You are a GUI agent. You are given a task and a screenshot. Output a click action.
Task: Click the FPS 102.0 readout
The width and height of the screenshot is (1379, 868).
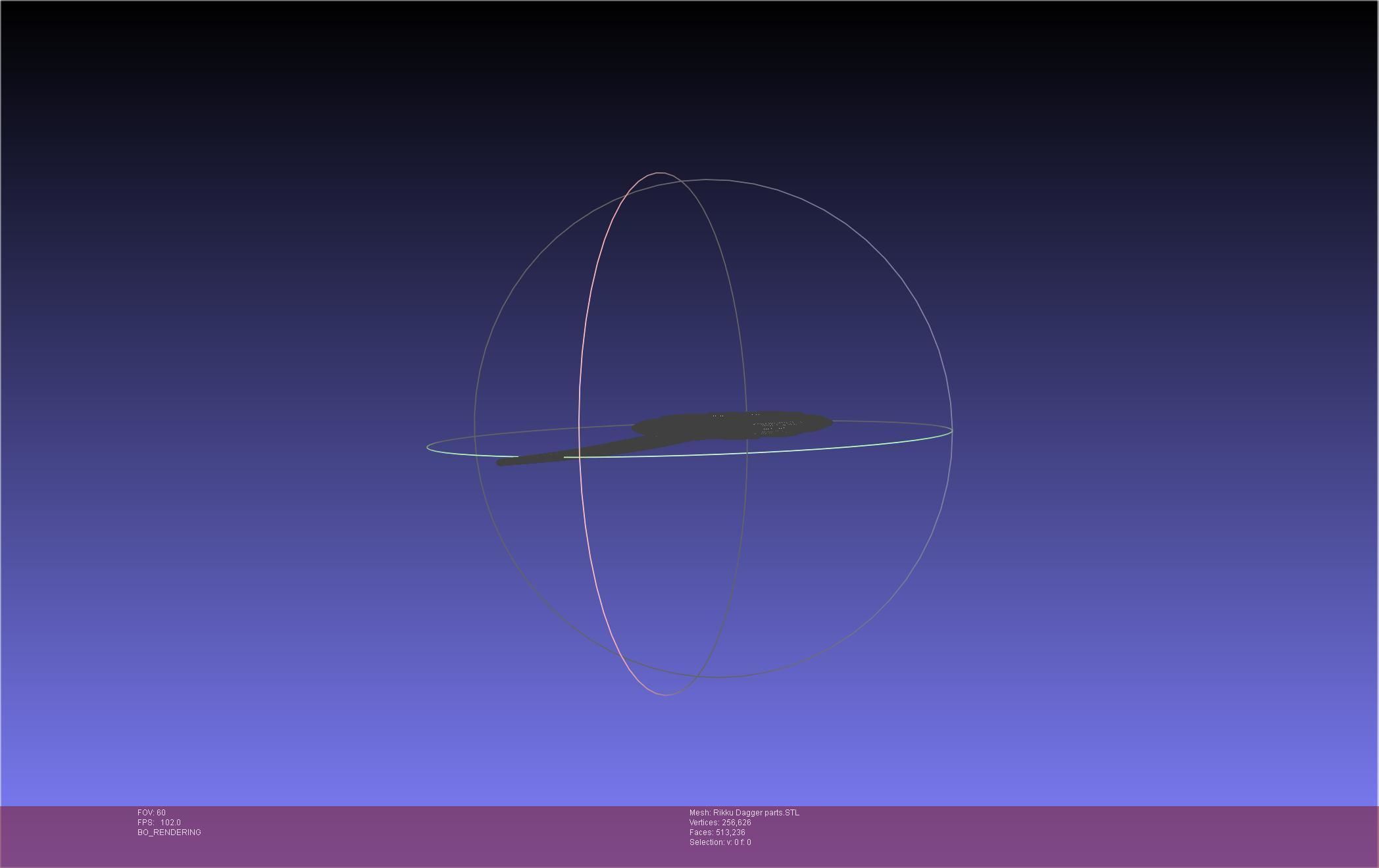pyautogui.click(x=159, y=823)
